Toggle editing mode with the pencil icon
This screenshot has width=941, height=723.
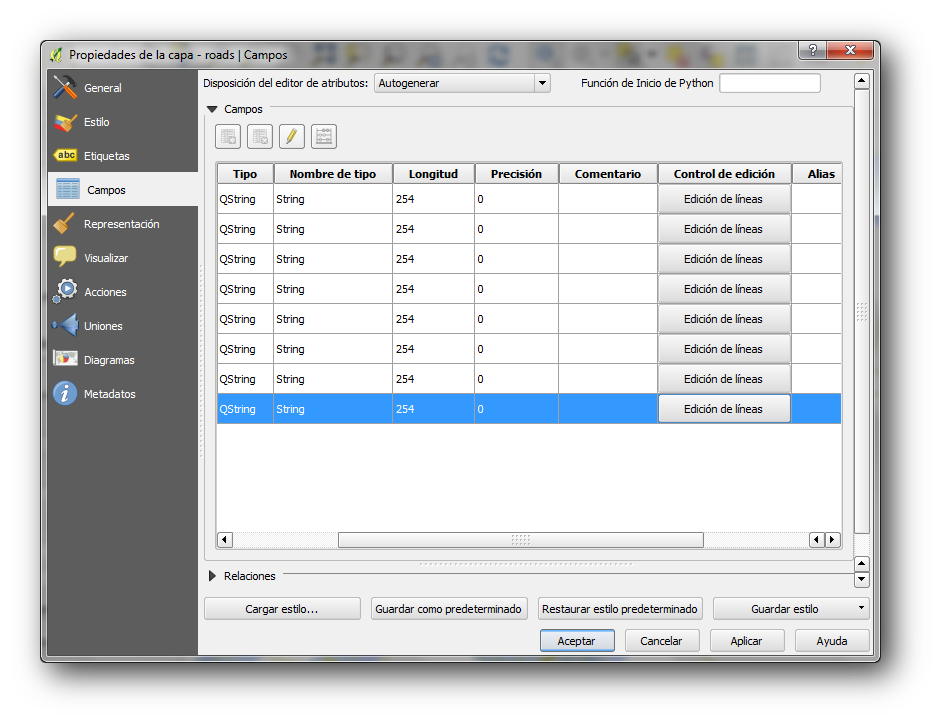292,136
